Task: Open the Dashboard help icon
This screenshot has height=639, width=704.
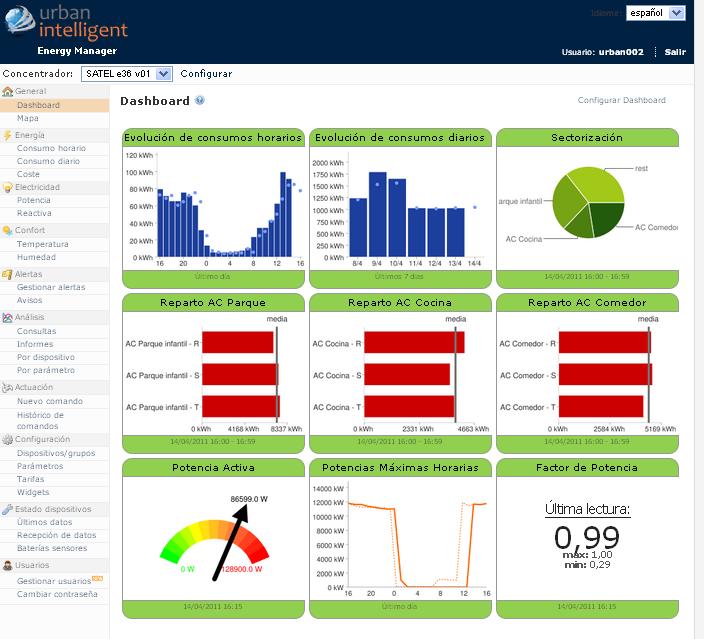Action: (200, 101)
